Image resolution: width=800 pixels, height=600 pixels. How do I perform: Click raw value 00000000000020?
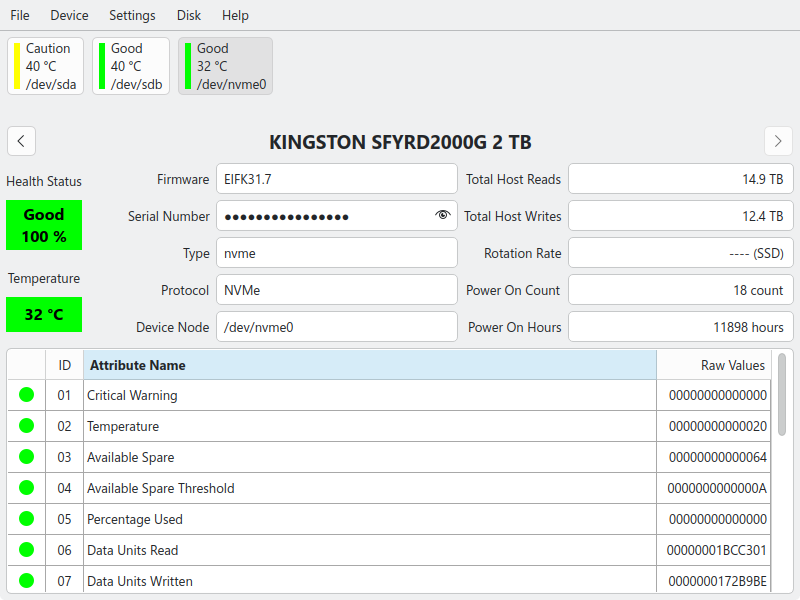click(x=717, y=426)
